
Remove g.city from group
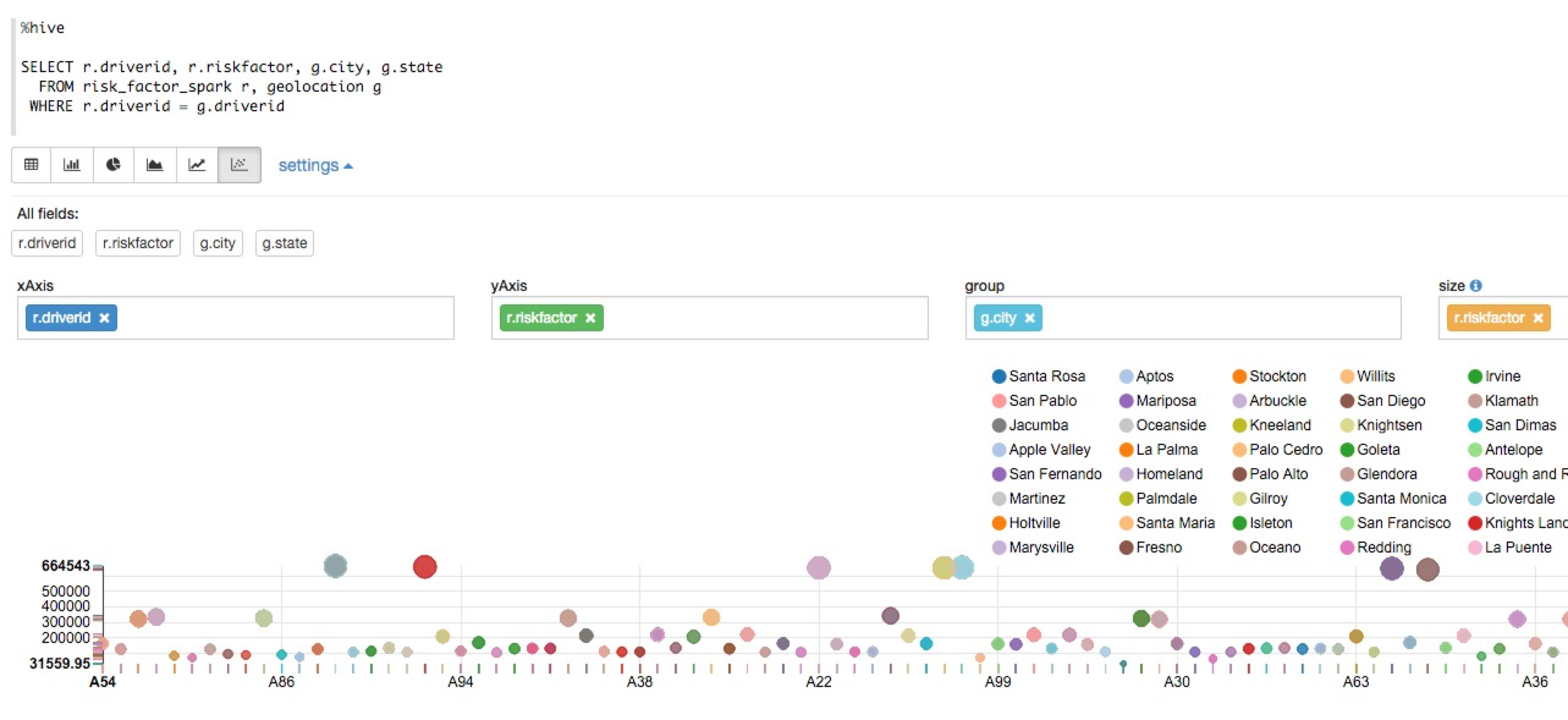1030,318
